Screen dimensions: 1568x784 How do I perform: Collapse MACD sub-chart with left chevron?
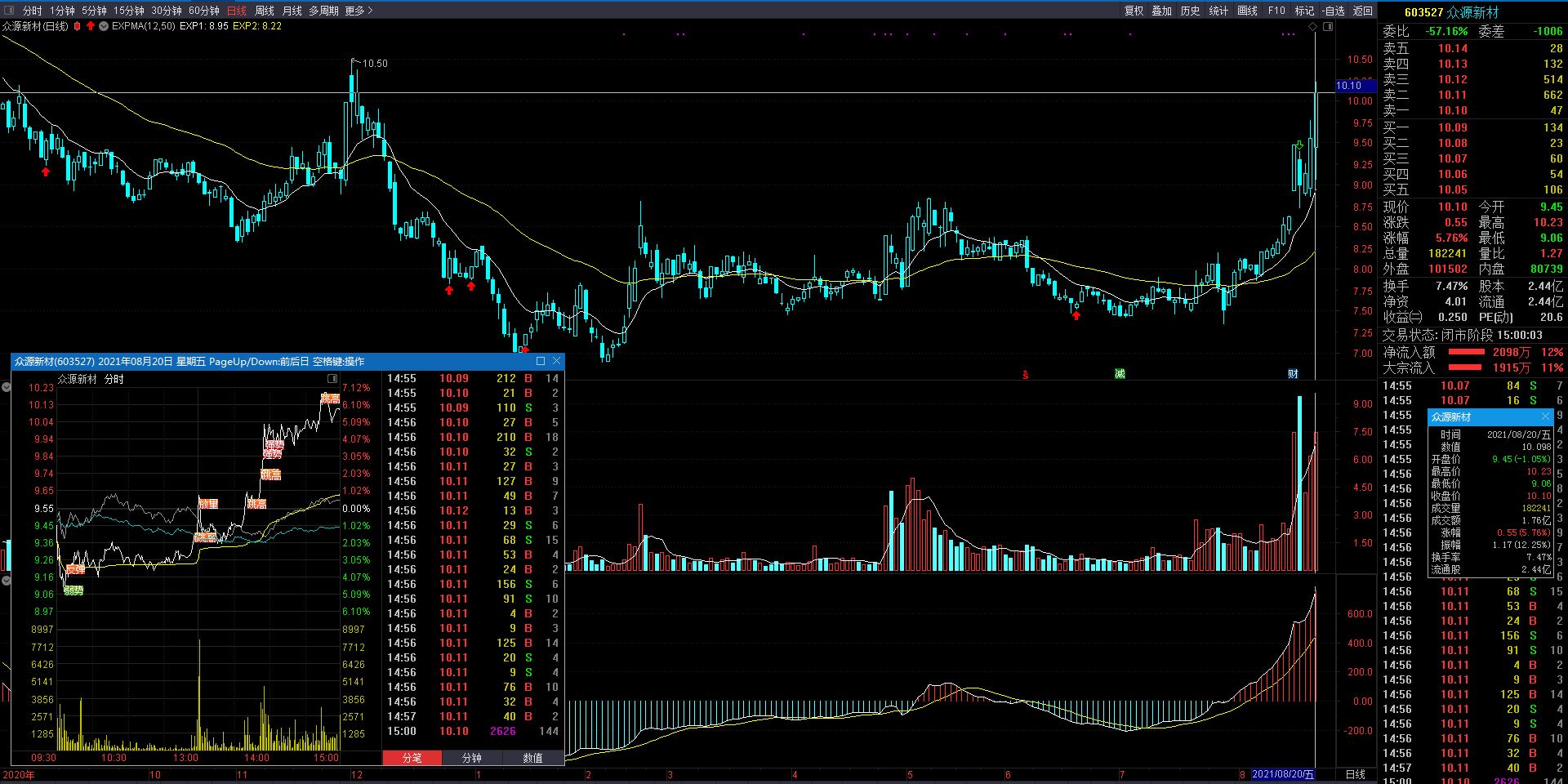tap(7, 580)
